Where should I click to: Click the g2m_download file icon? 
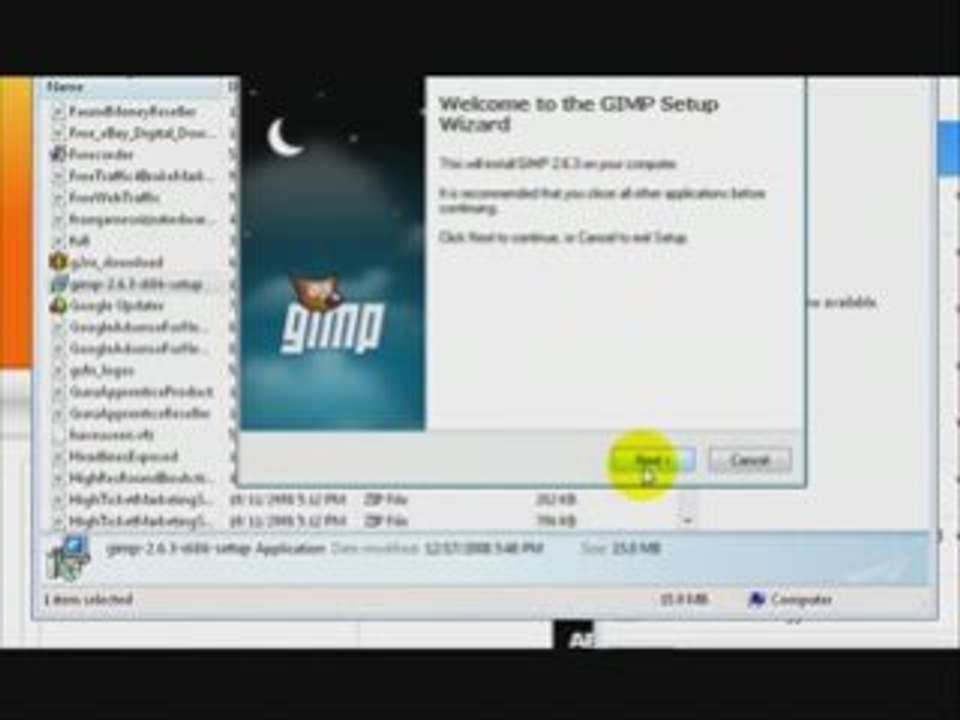[x=58, y=262]
